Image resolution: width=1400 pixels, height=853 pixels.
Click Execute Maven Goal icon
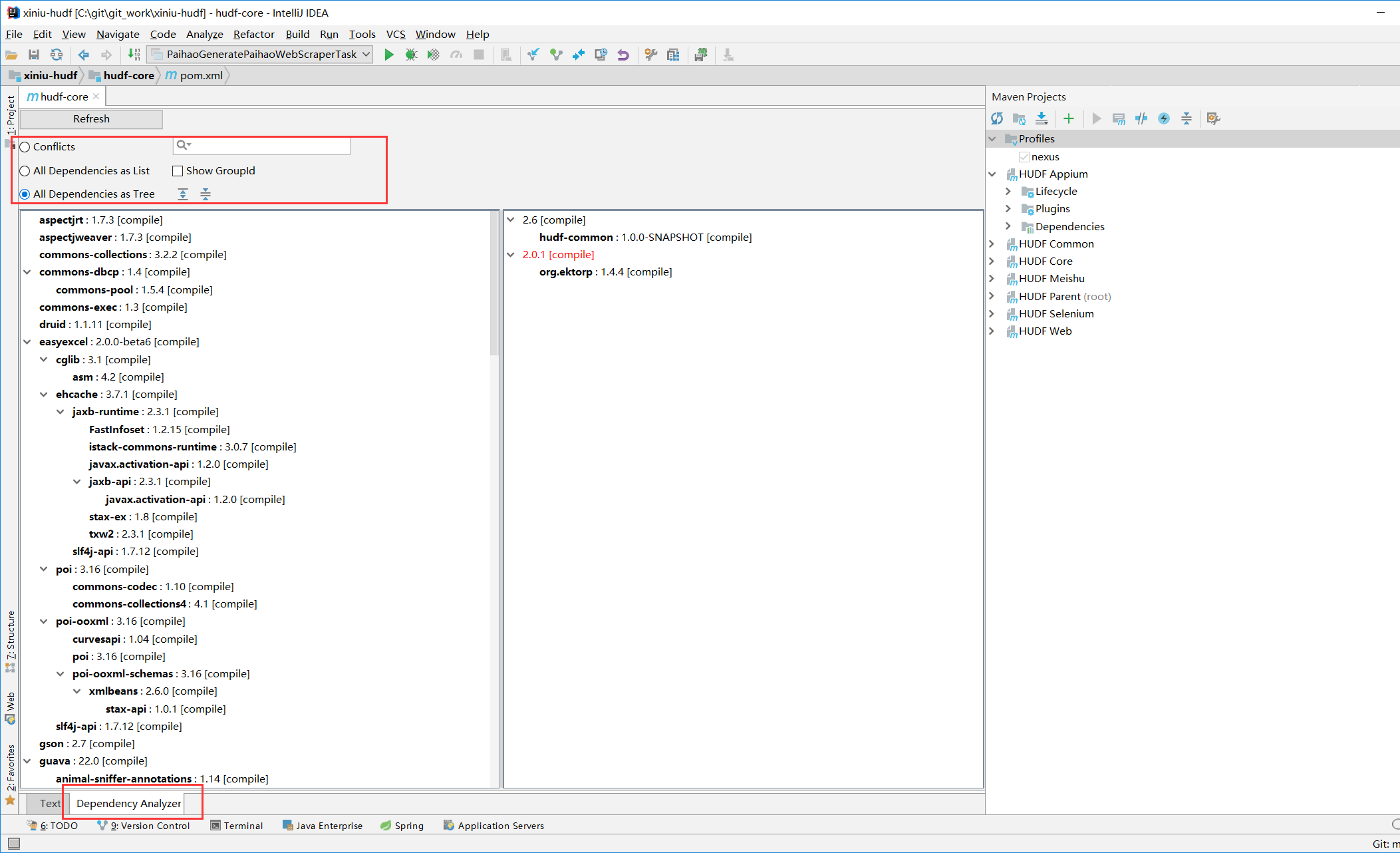(1119, 118)
